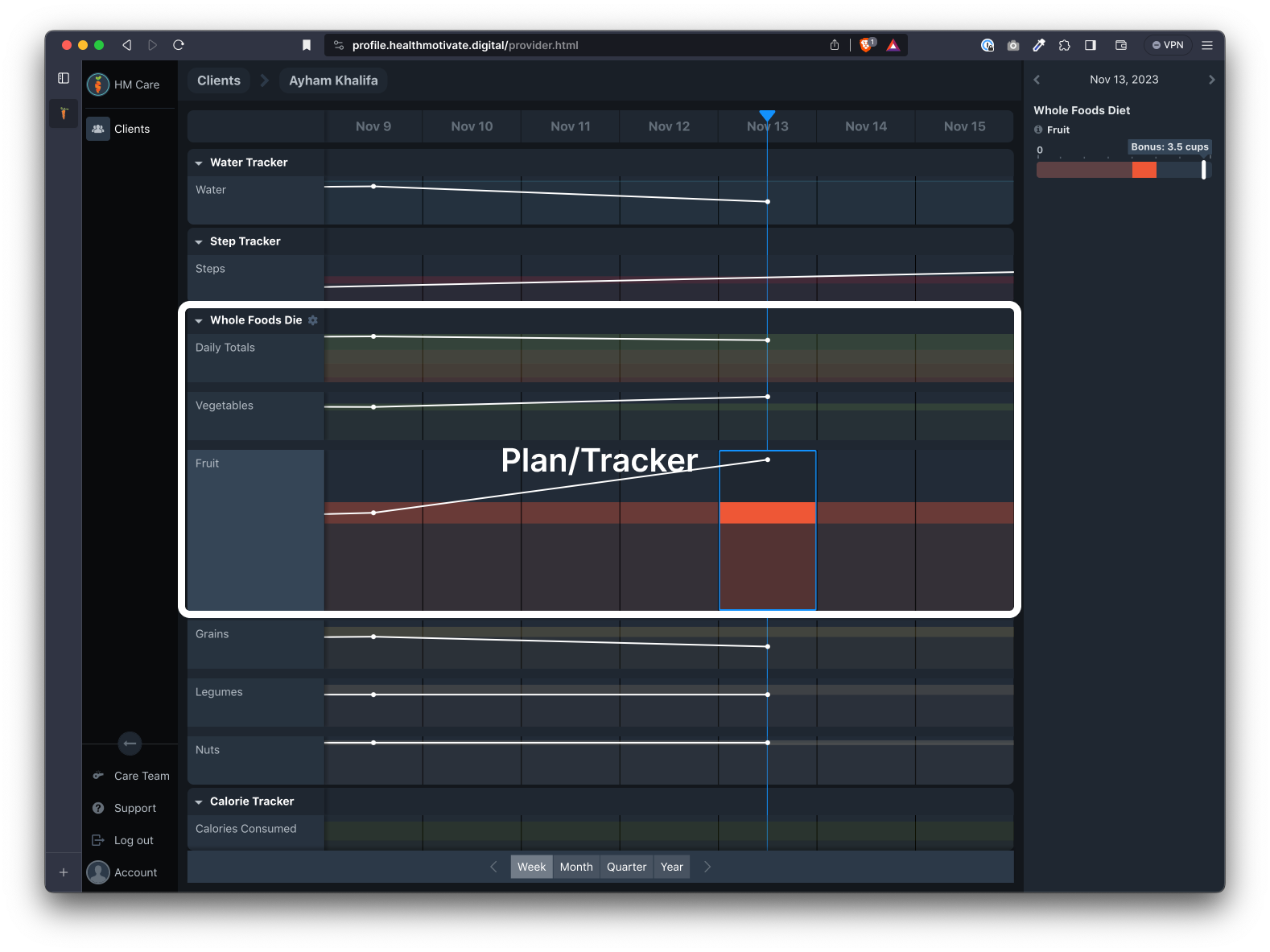Switch to Year view
This screenshot has width=1270, height=952.
click(x=672, y=867)
